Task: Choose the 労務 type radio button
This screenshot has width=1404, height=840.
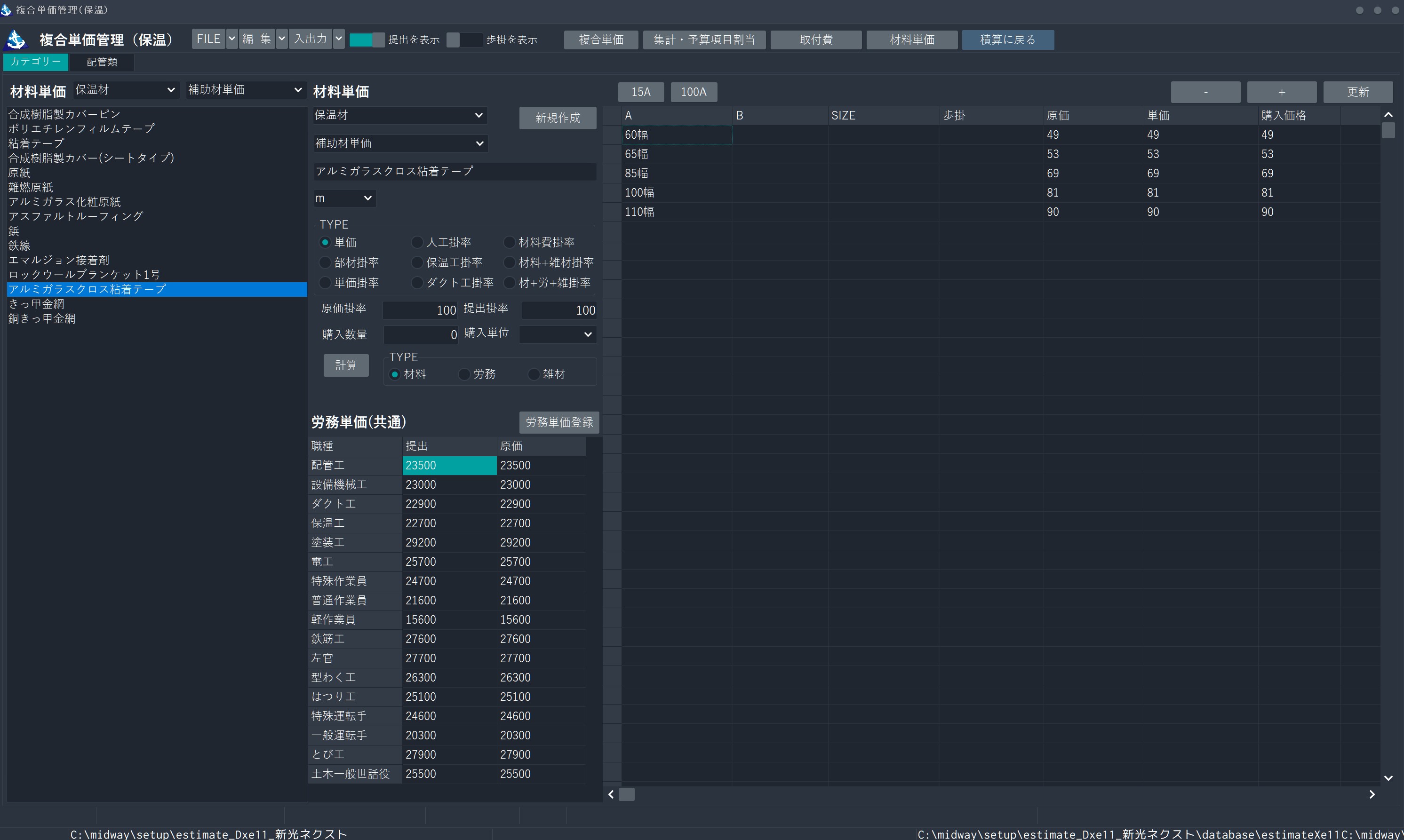Action: point(464,374)
